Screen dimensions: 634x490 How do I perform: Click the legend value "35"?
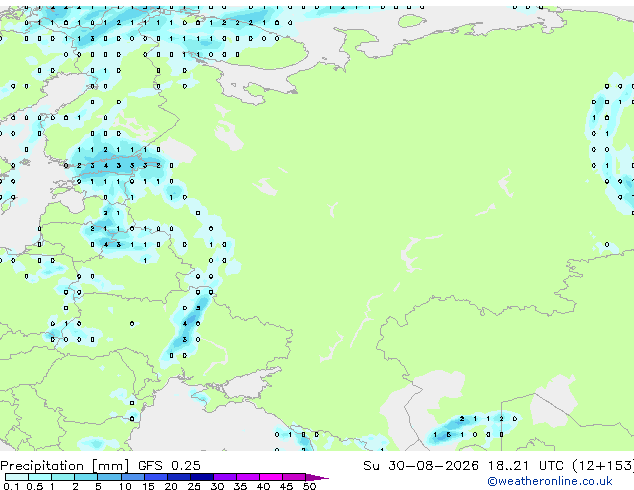point(240,486)
